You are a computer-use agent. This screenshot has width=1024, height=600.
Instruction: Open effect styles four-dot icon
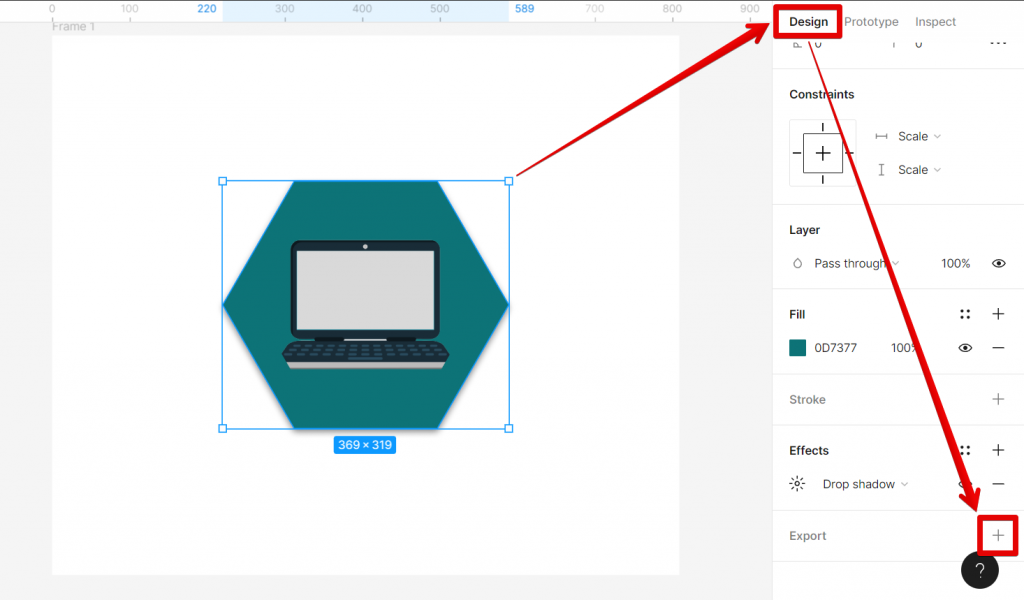(965, 450)
